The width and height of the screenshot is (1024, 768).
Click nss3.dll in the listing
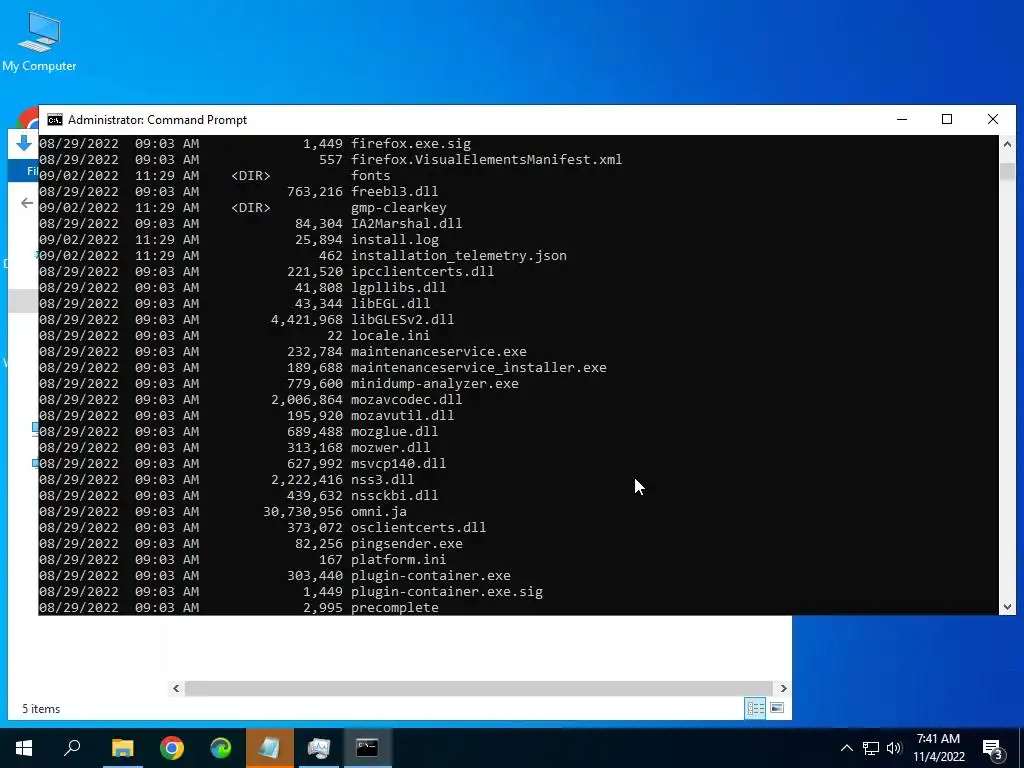point(382,479)
